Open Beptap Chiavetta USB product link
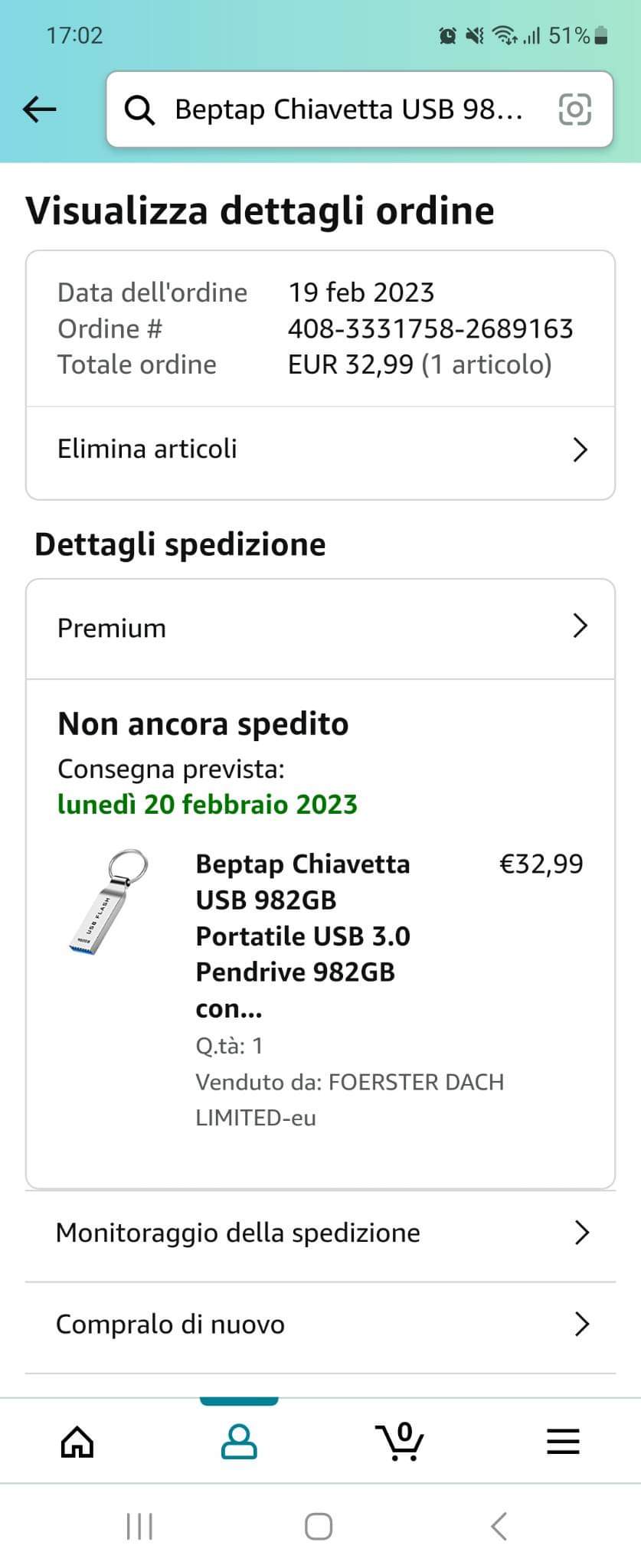The image size is (641, 1568). point(303,936)
